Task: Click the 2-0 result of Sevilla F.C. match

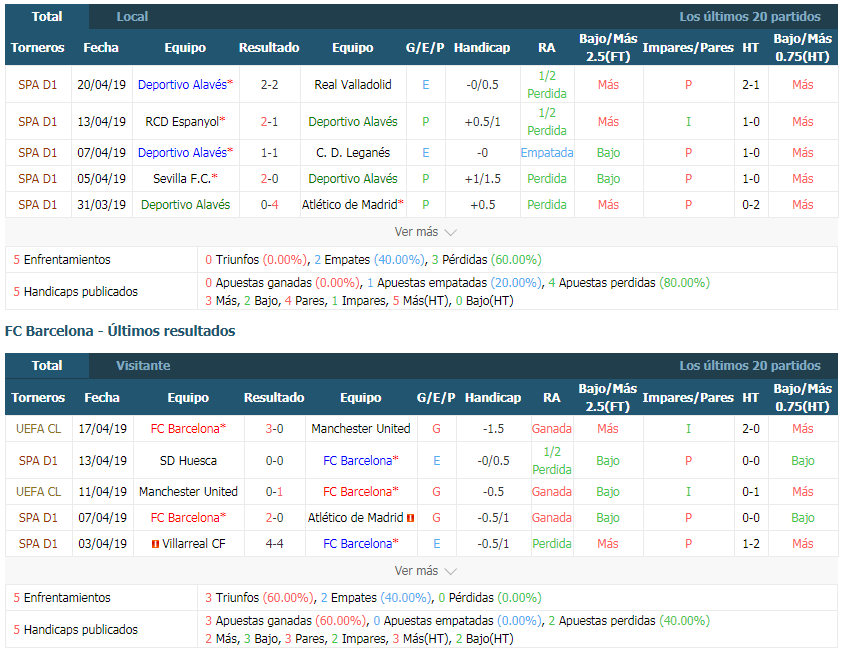Action: pos(269,179)
